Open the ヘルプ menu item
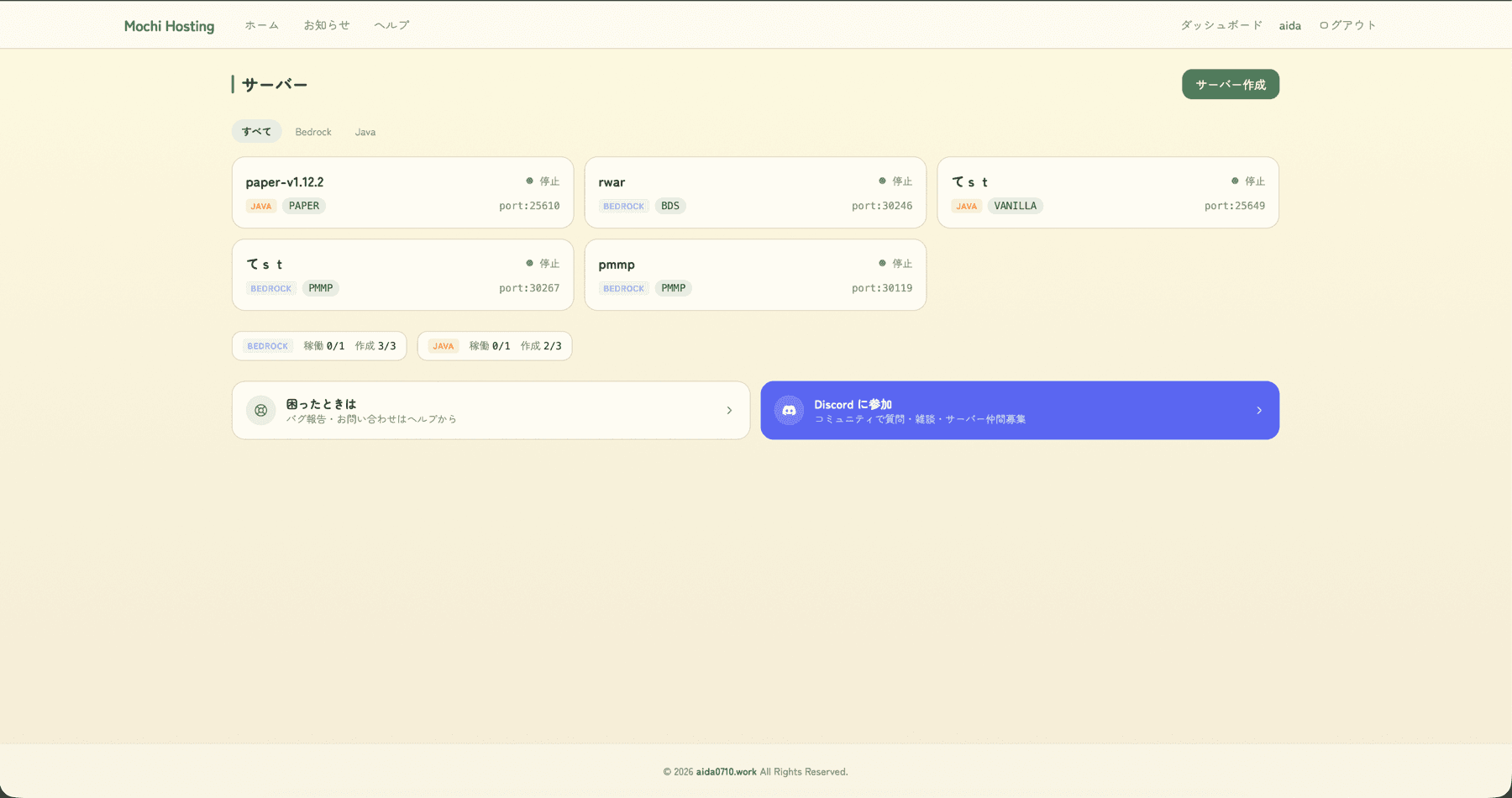Viewport: 1512px width, 798px height. [391, 25]
